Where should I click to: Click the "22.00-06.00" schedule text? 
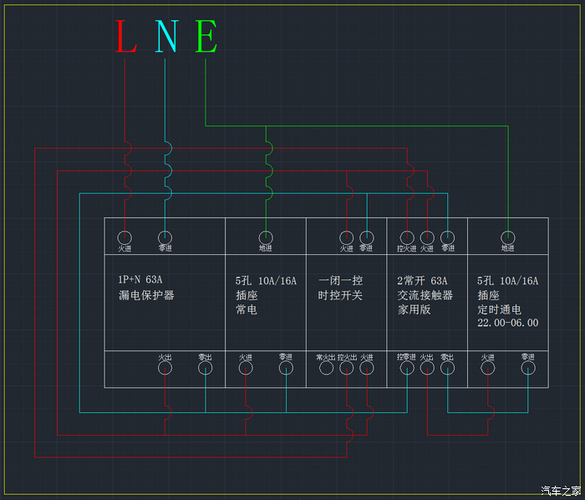(x=508, y=323)
